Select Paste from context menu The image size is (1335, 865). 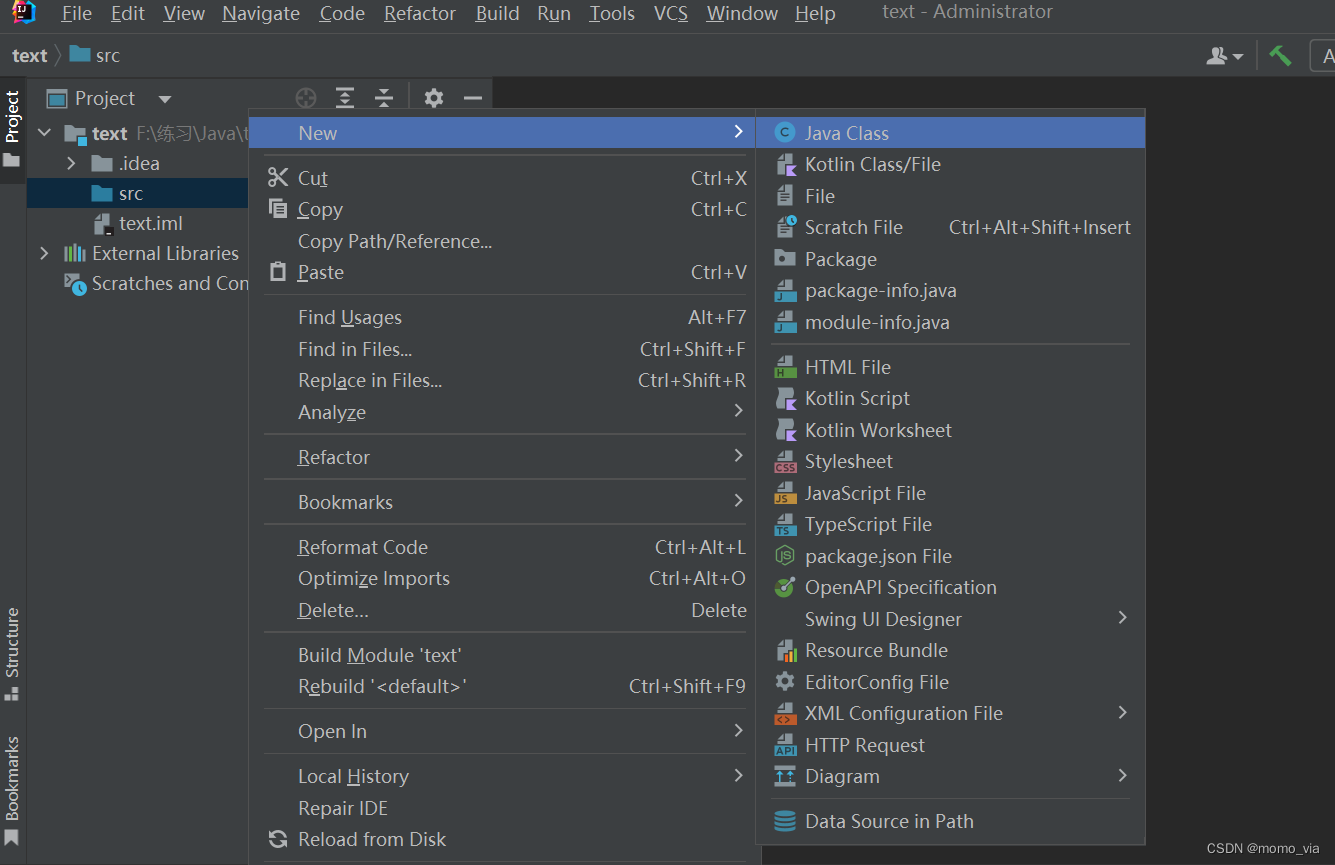[x=502, y=272]
